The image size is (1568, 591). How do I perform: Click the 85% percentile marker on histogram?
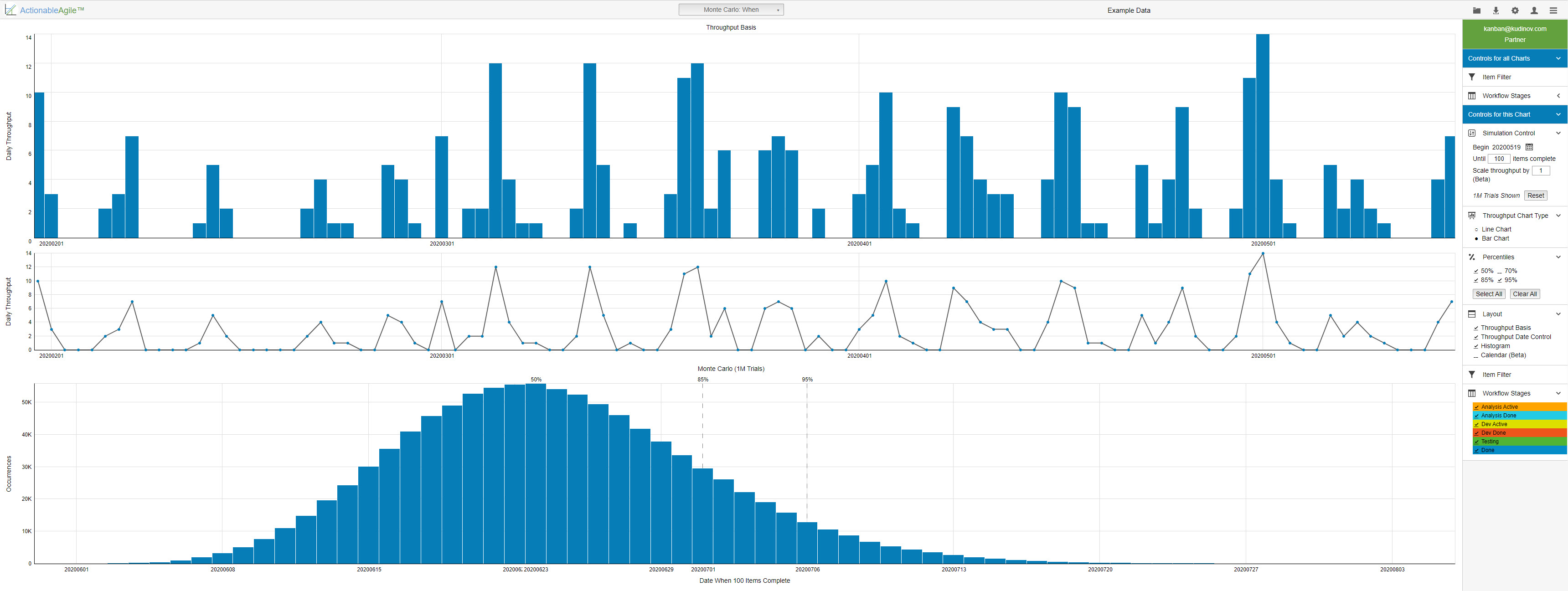[x=702, y=379]
